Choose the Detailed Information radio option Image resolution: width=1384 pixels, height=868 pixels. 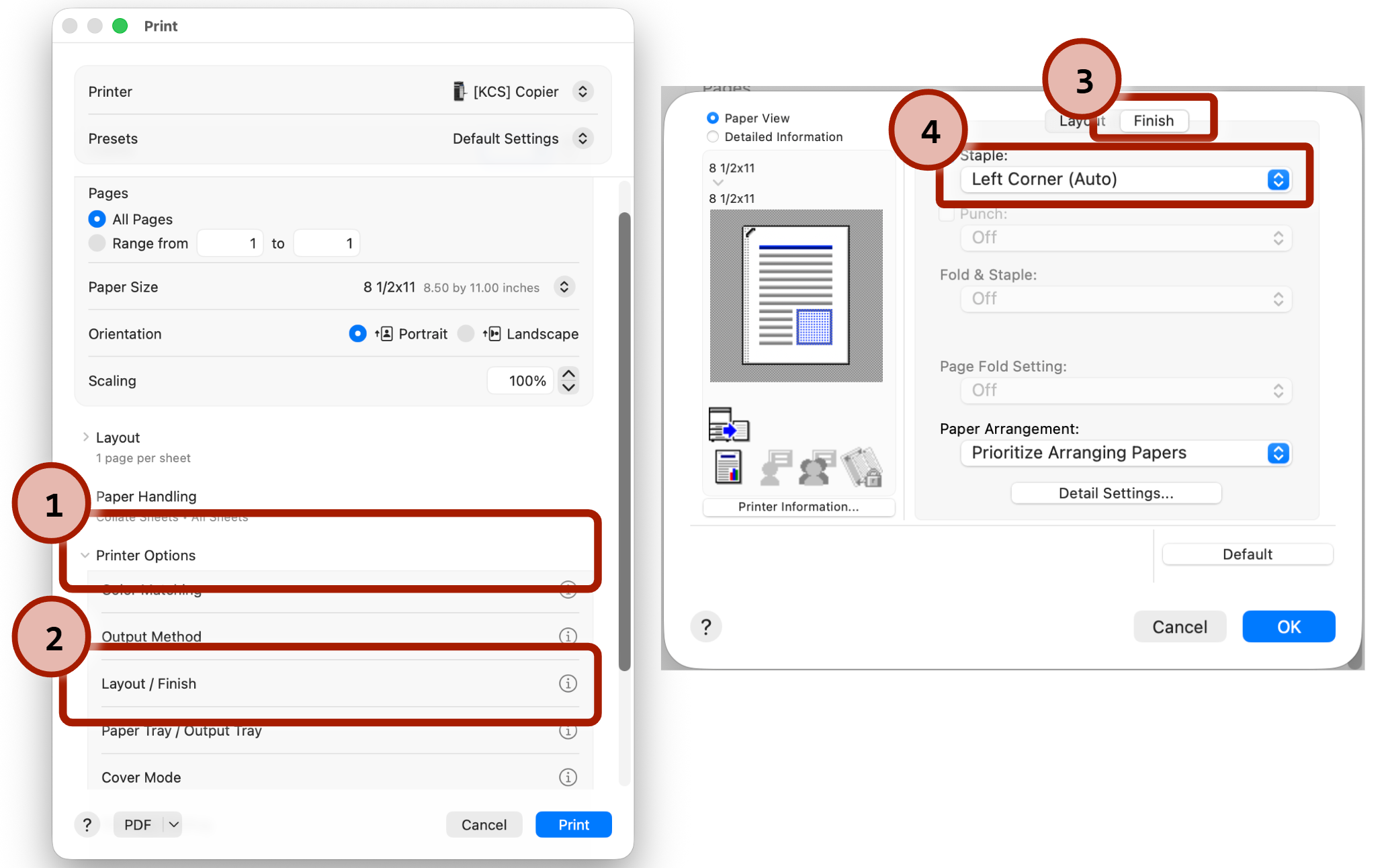(x=713, y=137)
